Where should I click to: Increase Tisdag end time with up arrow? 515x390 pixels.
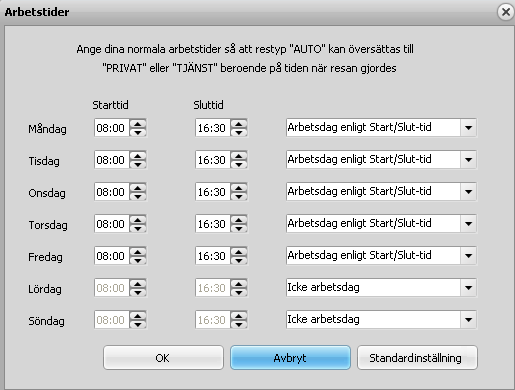pyautogui.click(x=239, y=156)
